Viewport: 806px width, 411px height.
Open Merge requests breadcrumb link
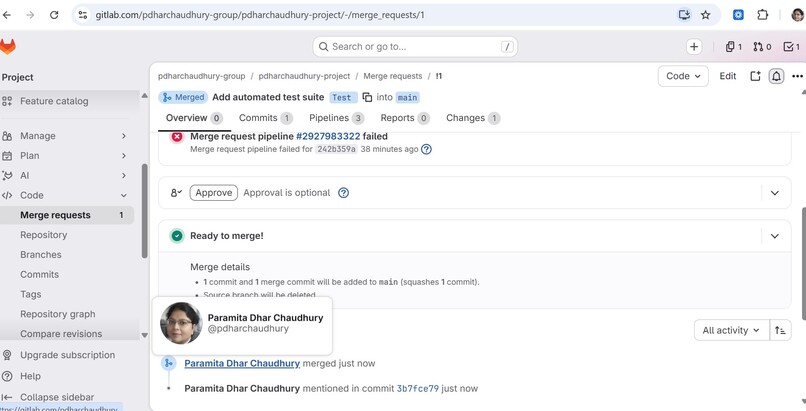point(393,76)
